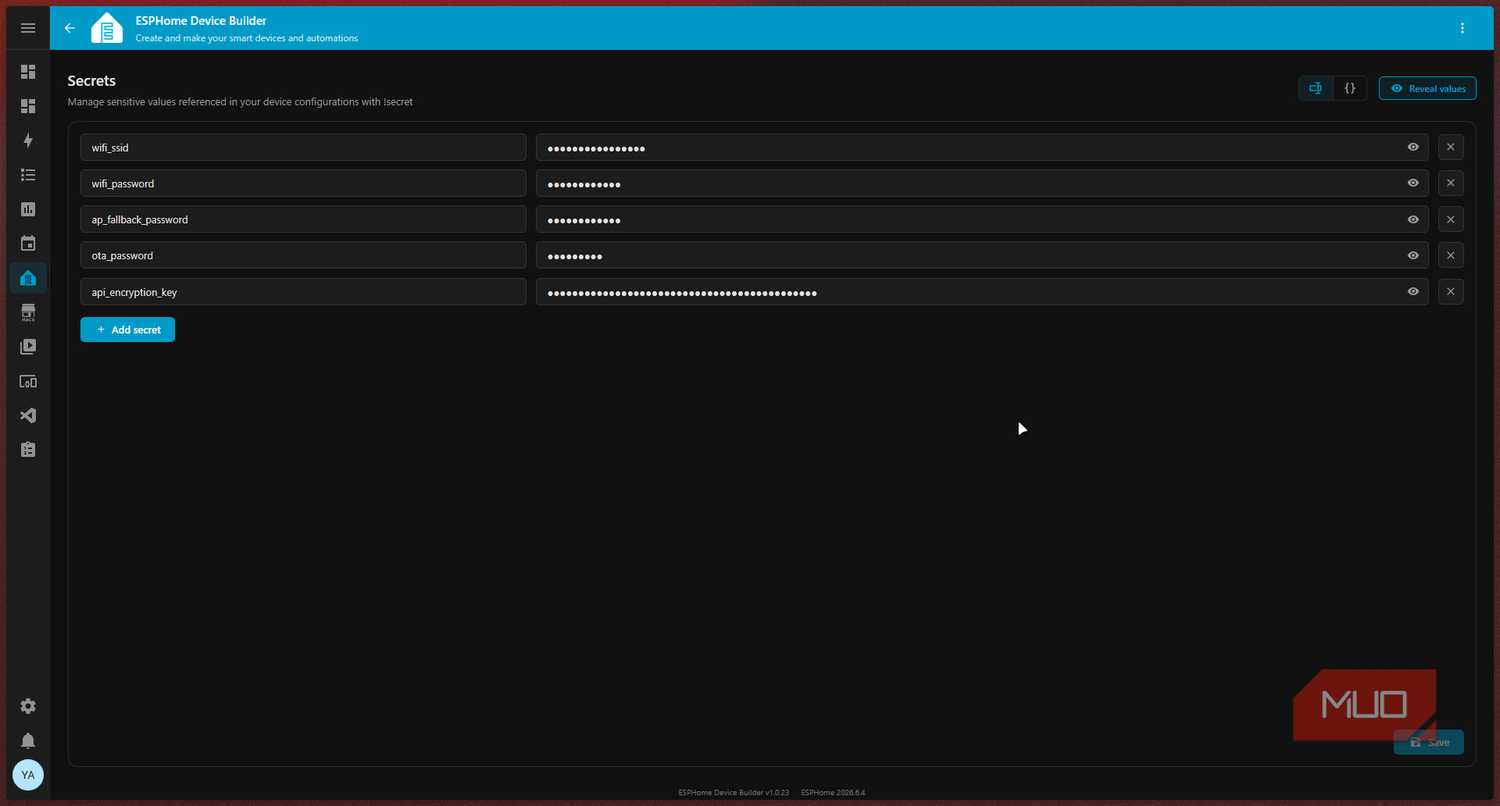Open the bar chart History icon
Image resolution: width=1500 pixels, height=806 pixels.
(x=28, y=209)
